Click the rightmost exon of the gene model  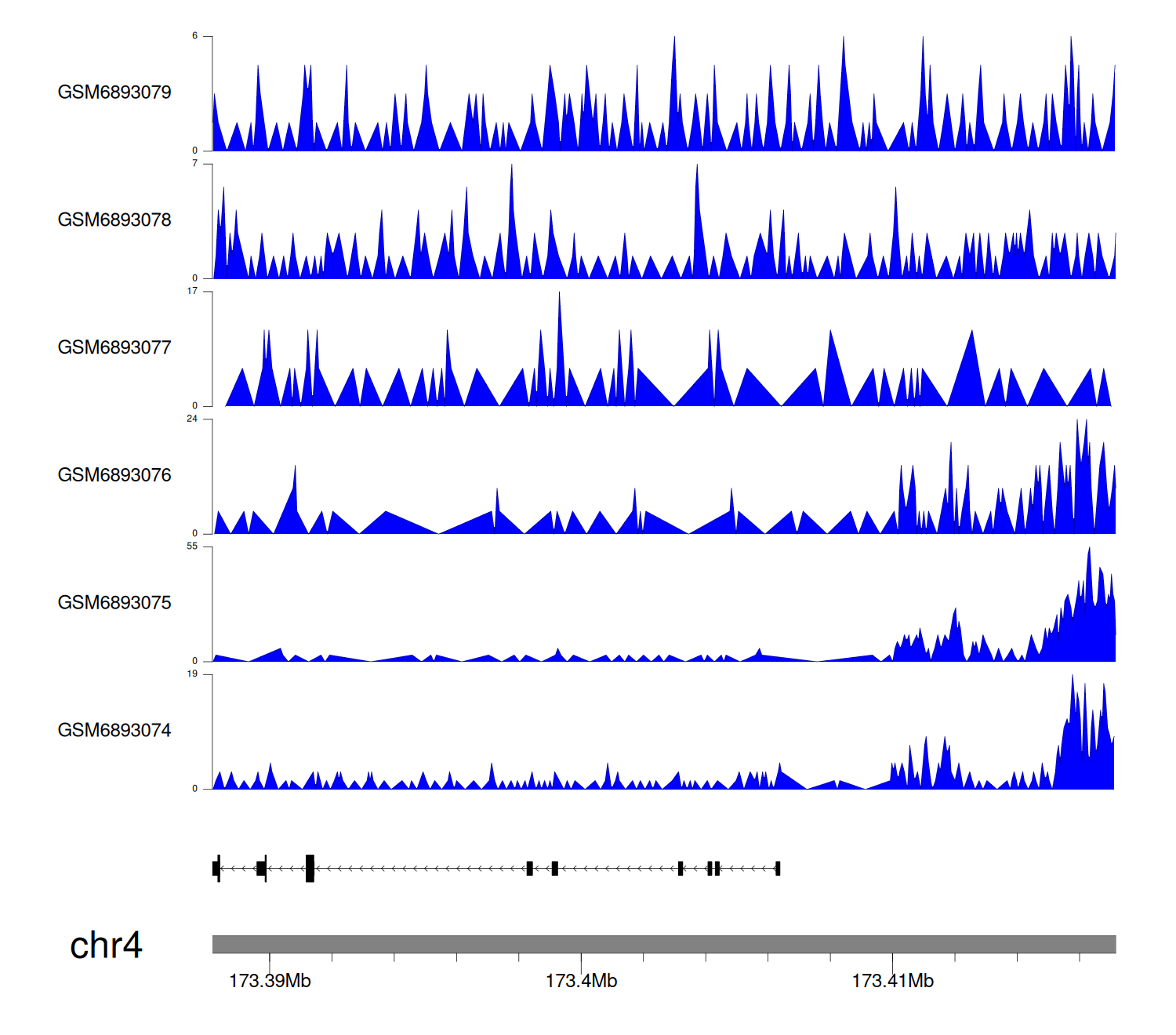[778, 868]
